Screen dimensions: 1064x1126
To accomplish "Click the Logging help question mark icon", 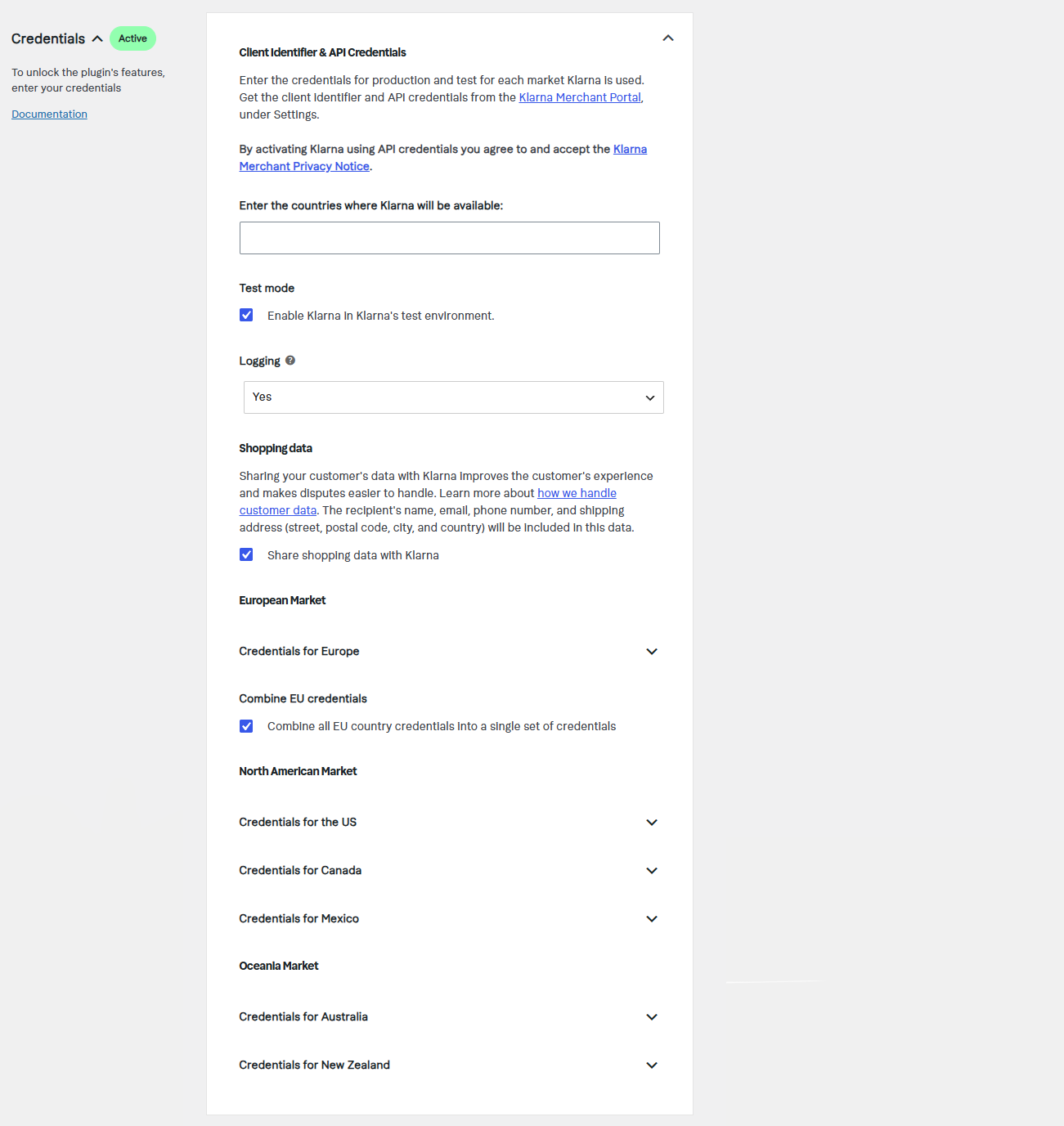I will 290,361.
